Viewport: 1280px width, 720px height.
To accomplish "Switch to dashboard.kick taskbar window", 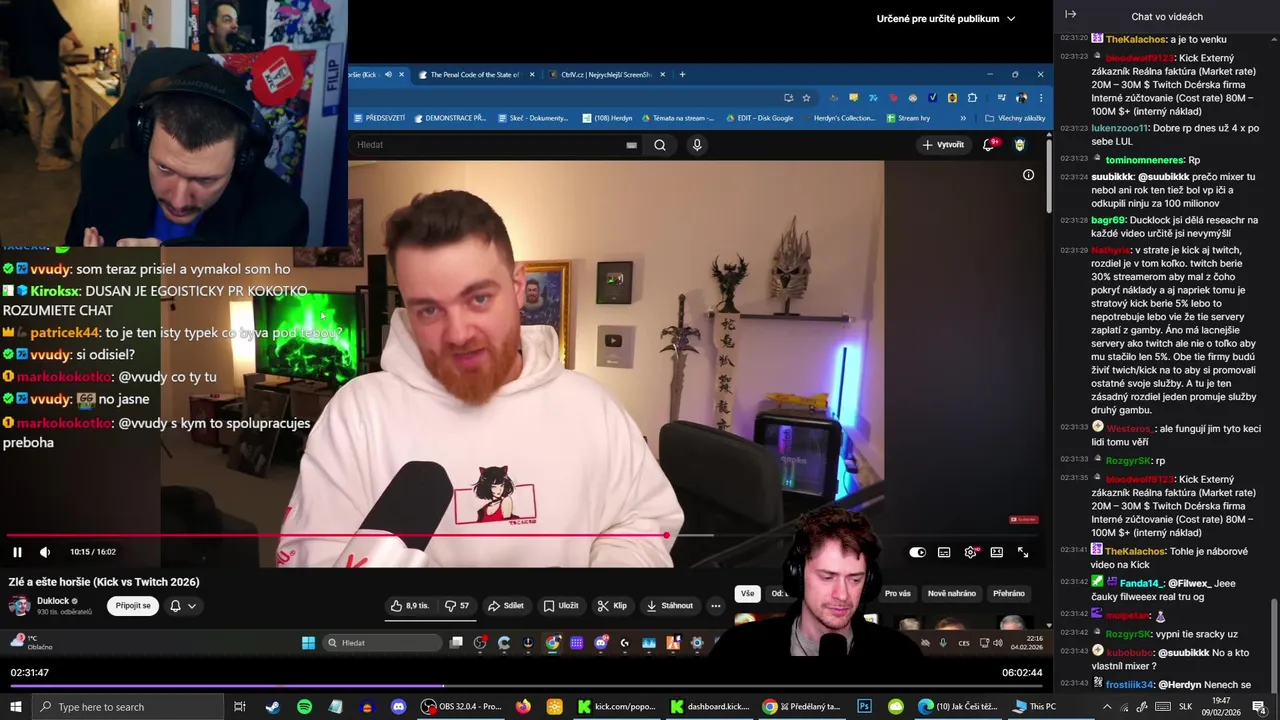I will 710,707.
